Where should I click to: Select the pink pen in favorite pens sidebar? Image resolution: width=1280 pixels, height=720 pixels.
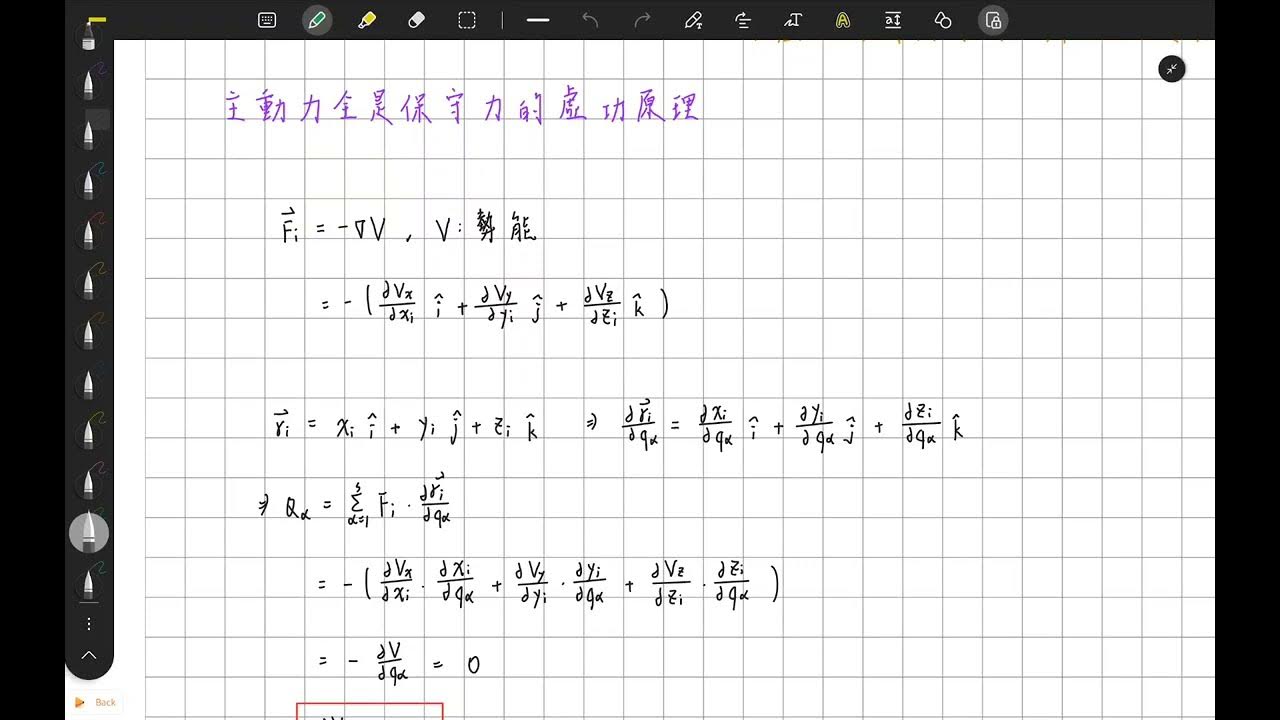pos(88,482)
